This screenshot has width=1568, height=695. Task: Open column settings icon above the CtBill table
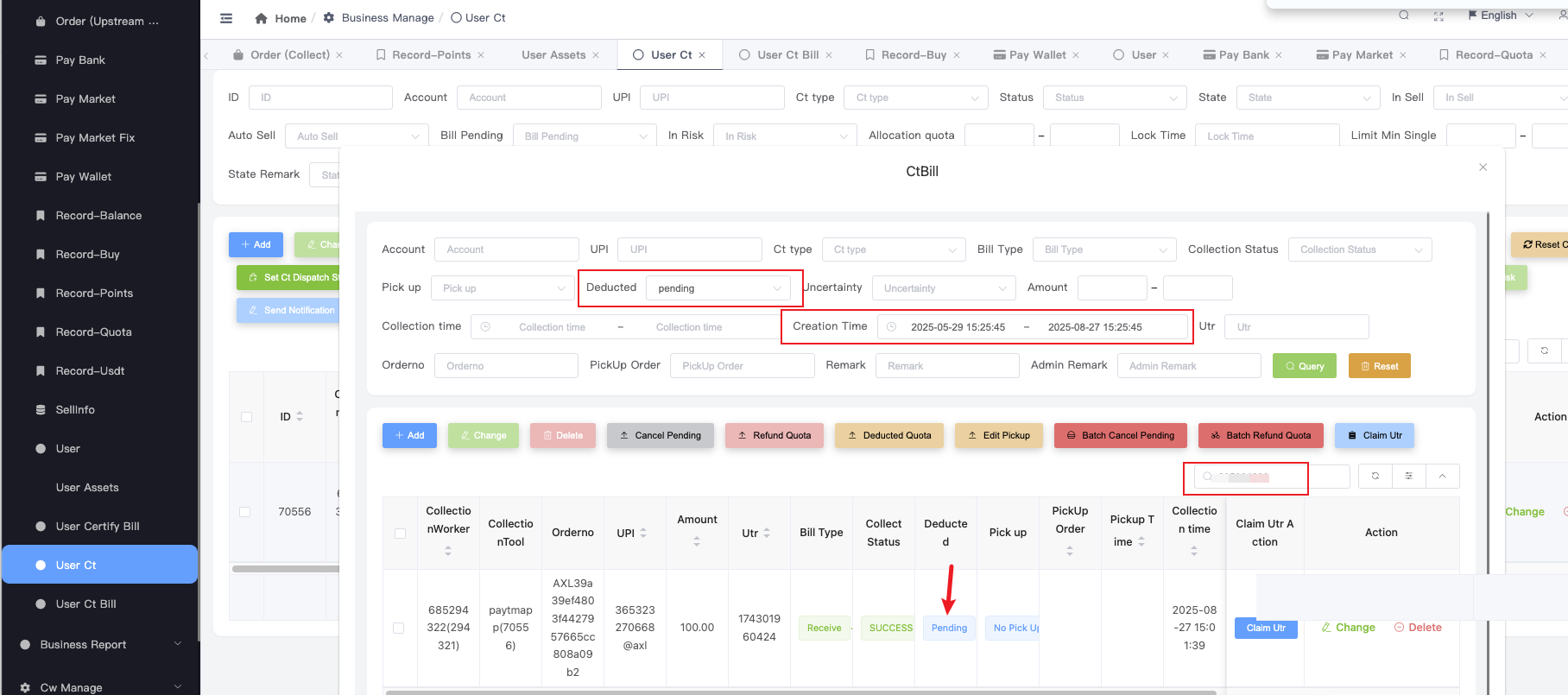(x=1408, y=476)
